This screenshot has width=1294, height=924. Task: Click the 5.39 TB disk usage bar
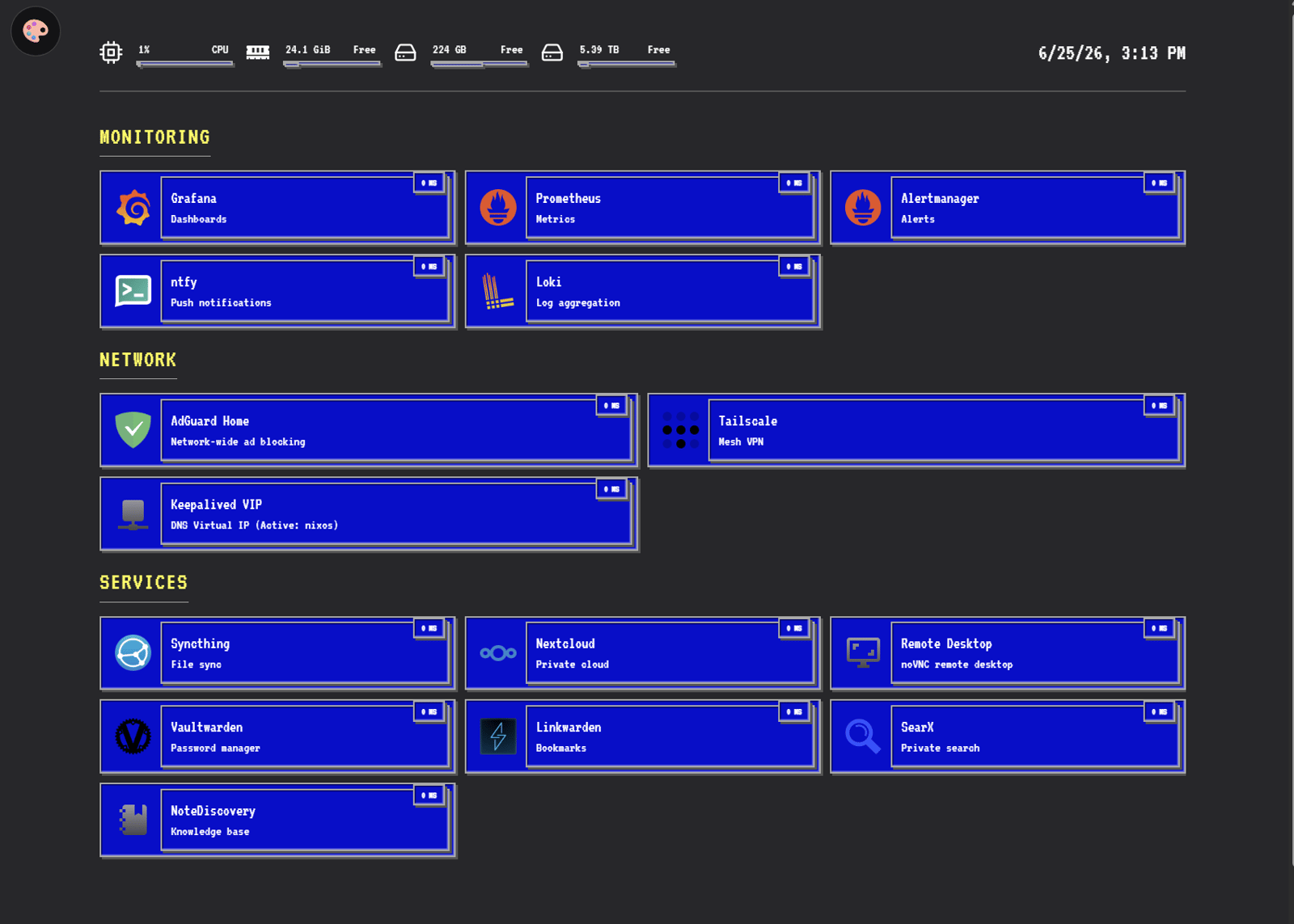point(627,63)
